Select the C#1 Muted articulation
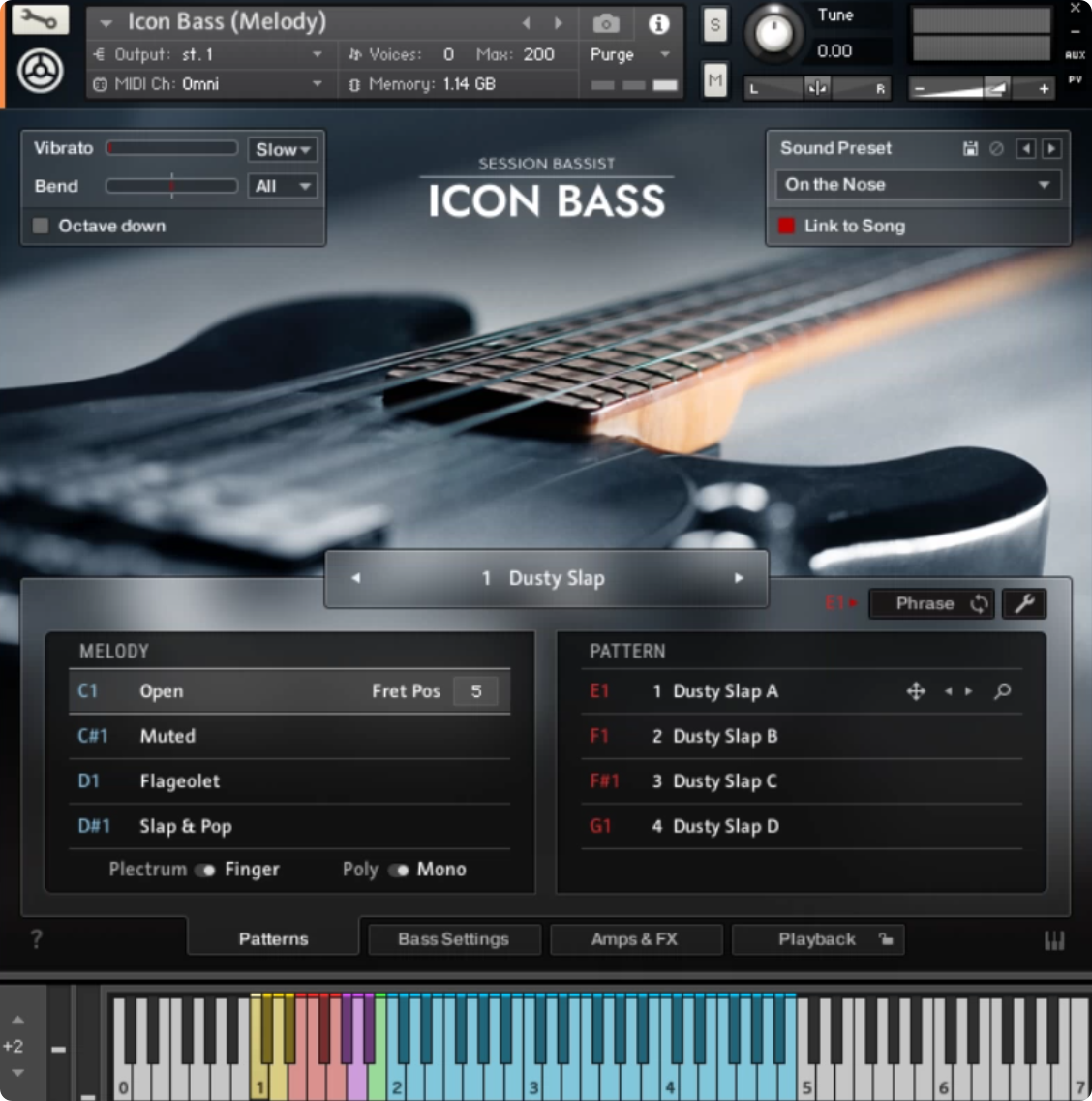1092x1101 pixels. [289, 737]
